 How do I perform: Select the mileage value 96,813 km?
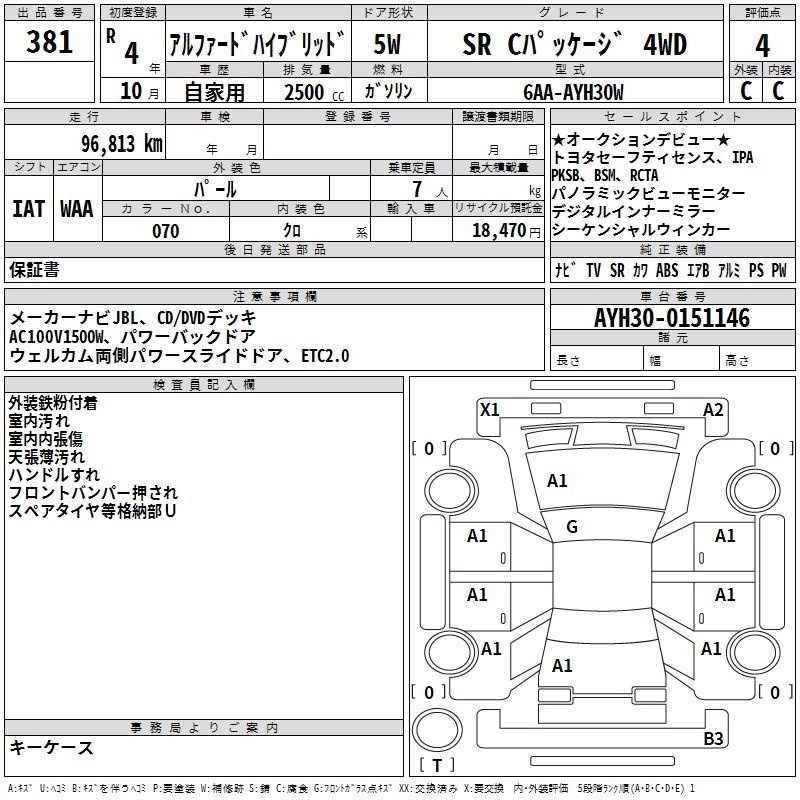[114, 143]
